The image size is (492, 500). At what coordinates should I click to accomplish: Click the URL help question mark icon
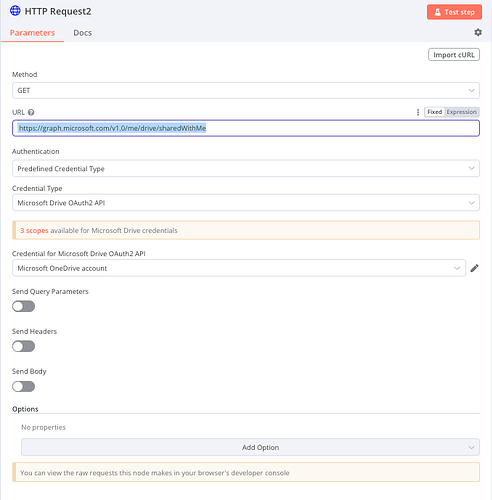[31, 112]
